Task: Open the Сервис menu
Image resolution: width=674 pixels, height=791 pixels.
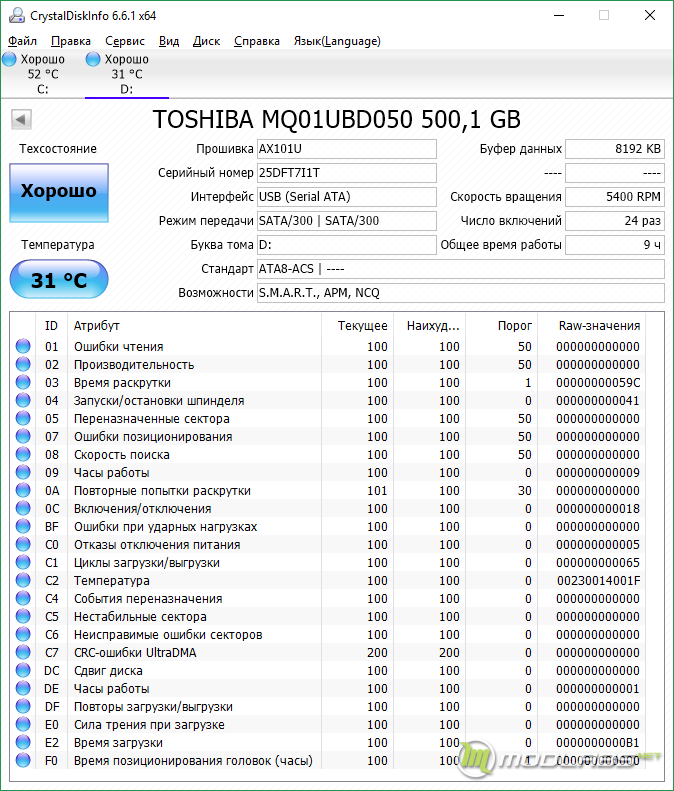Action: [124, 41]
